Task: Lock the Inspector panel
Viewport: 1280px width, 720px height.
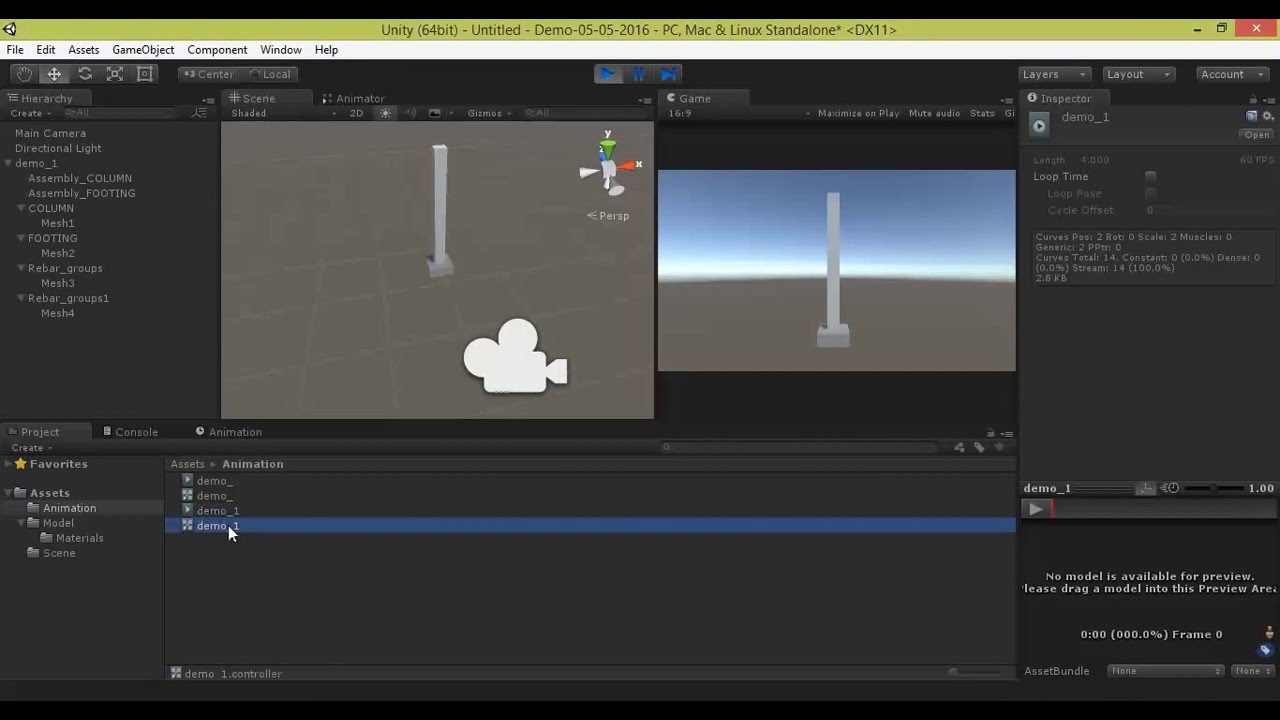Action: pos(1253,98)
